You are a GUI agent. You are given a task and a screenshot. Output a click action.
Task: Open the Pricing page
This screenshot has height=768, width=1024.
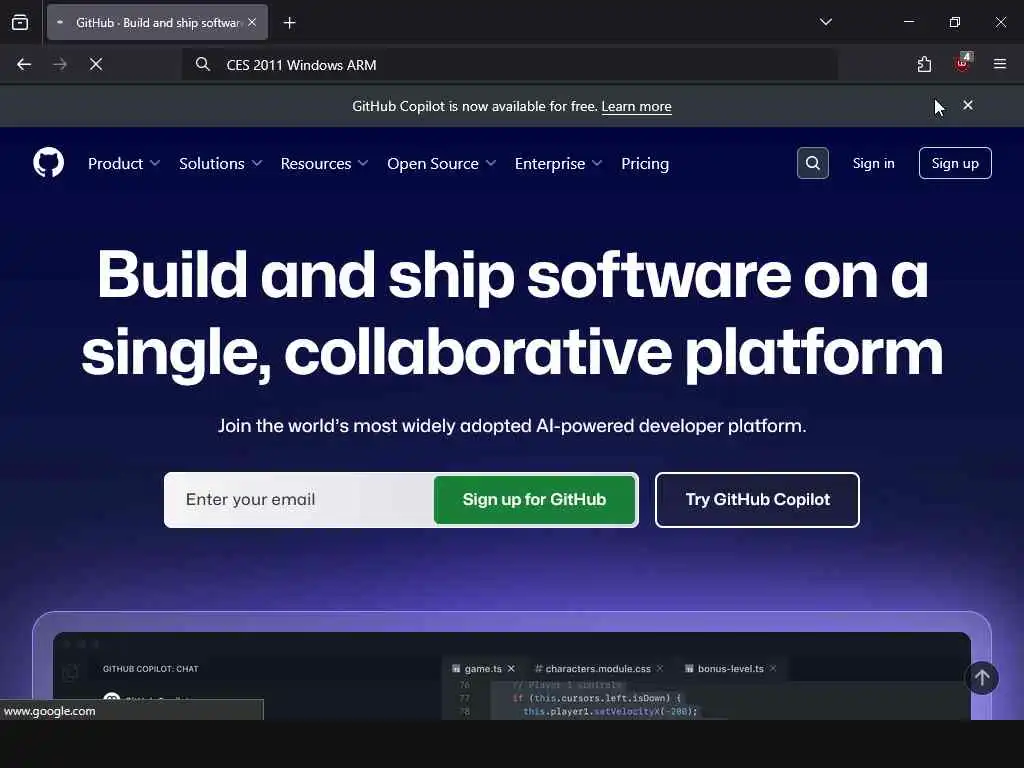645,163
